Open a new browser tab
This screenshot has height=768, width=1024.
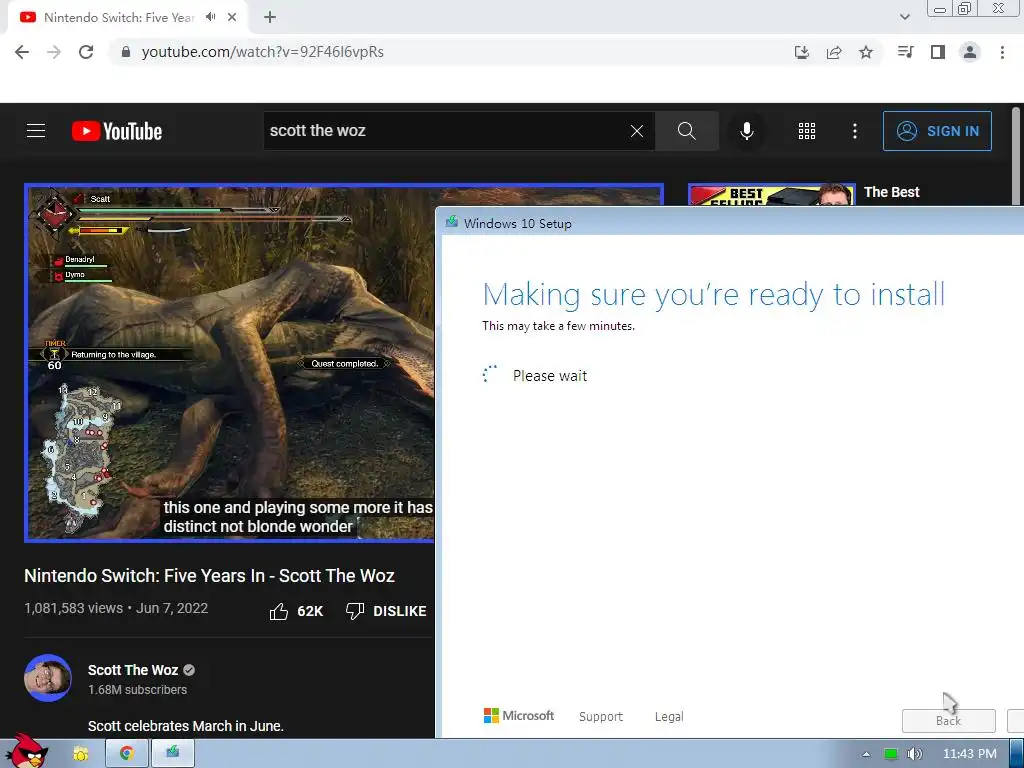[270, 17]
